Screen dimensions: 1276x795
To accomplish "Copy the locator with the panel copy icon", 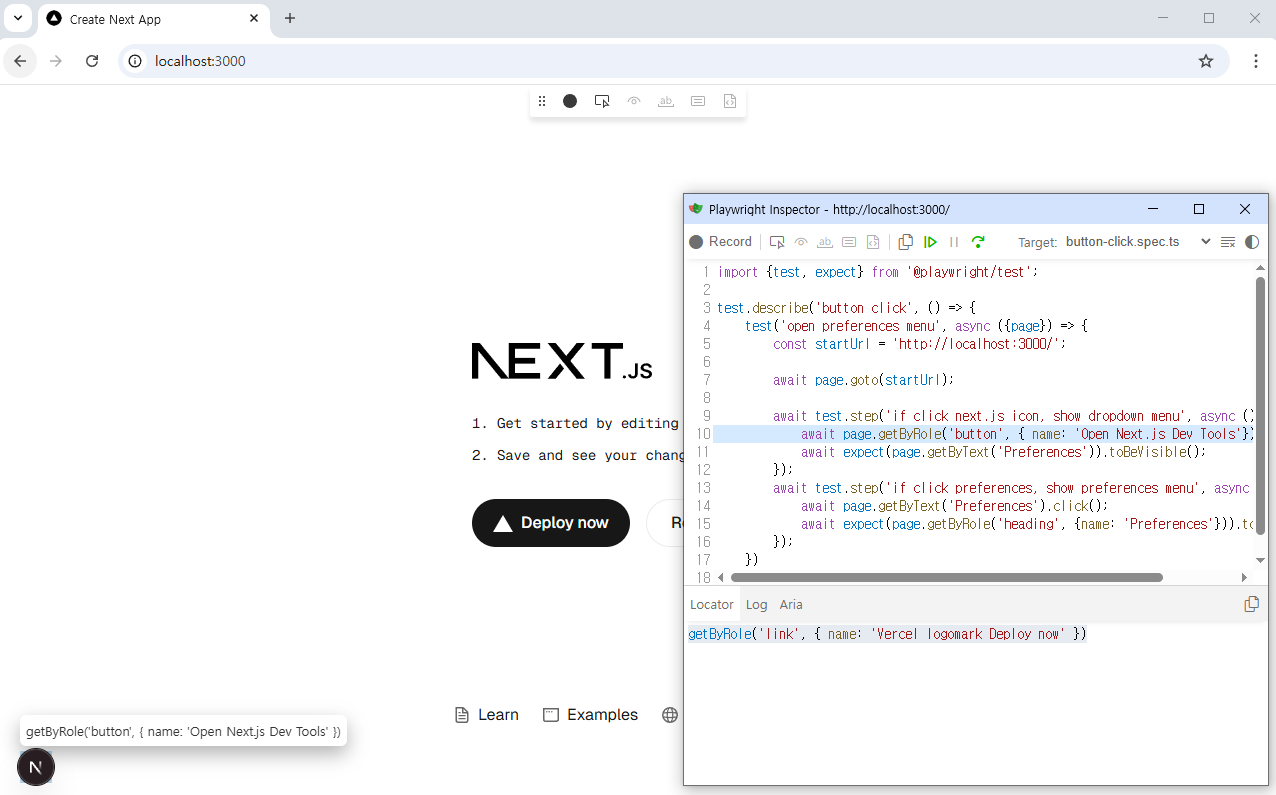I will 1251,604.
